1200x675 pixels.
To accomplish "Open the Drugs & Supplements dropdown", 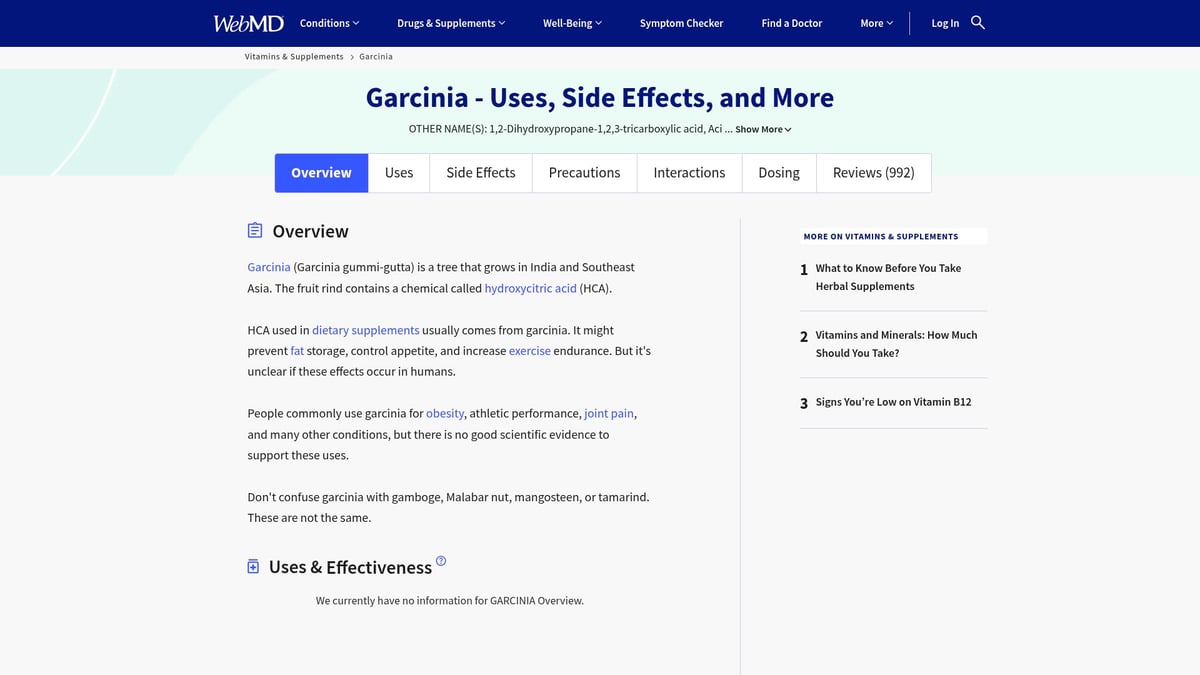I will [451, 23].
